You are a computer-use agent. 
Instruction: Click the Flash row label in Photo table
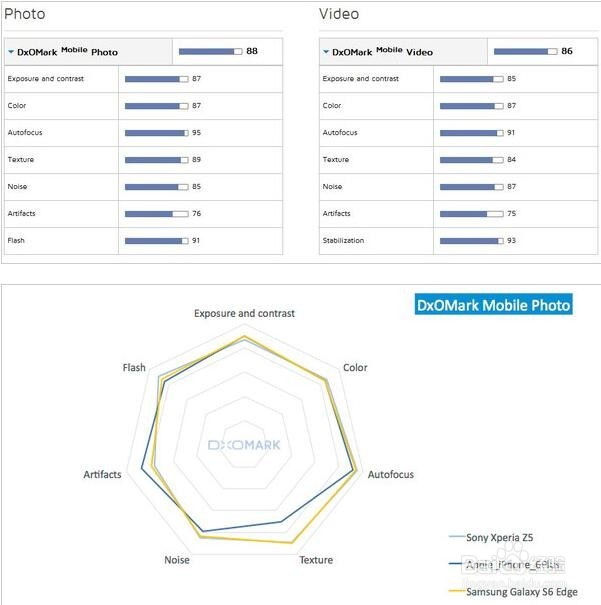coord(16,240)
